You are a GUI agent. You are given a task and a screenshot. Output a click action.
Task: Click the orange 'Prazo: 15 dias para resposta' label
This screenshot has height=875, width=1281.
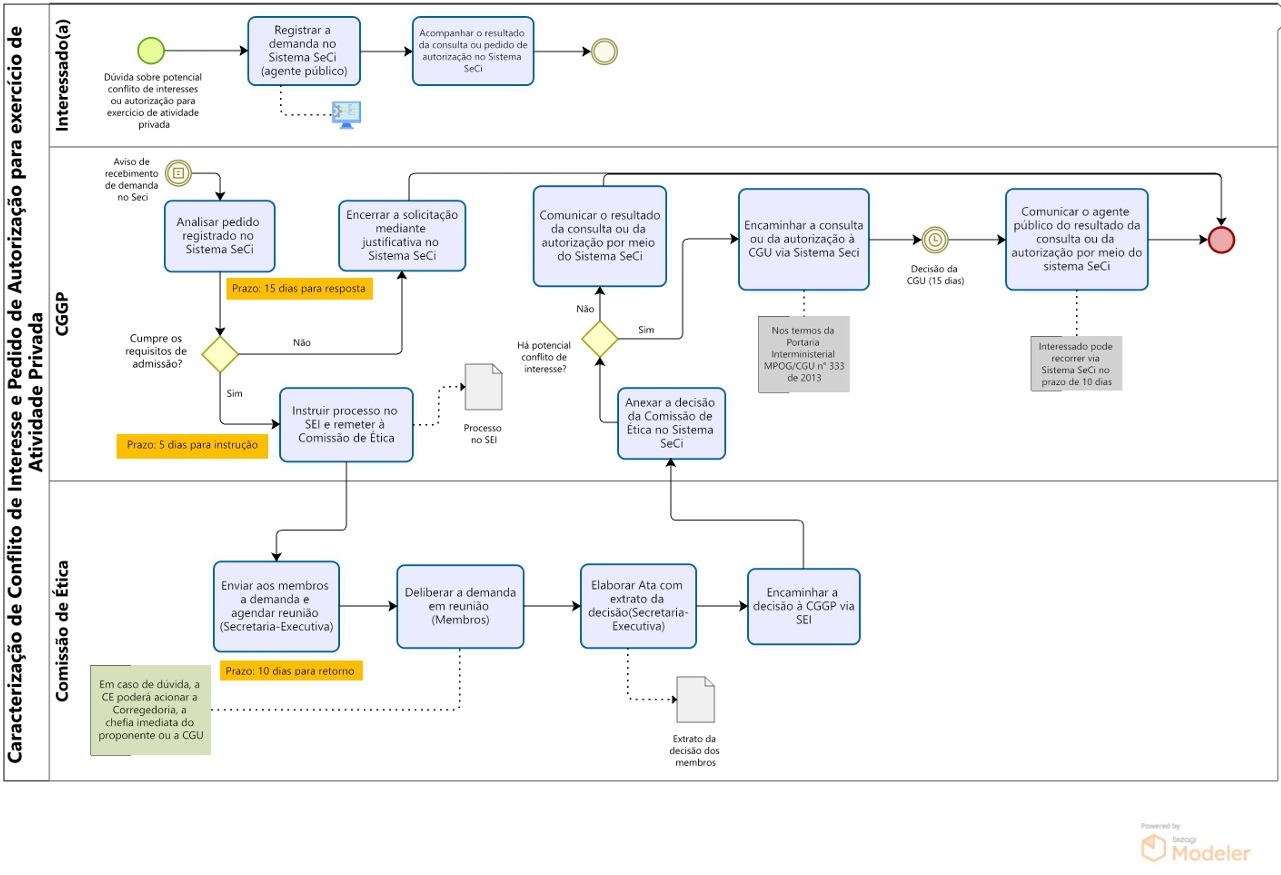[300, 289]
